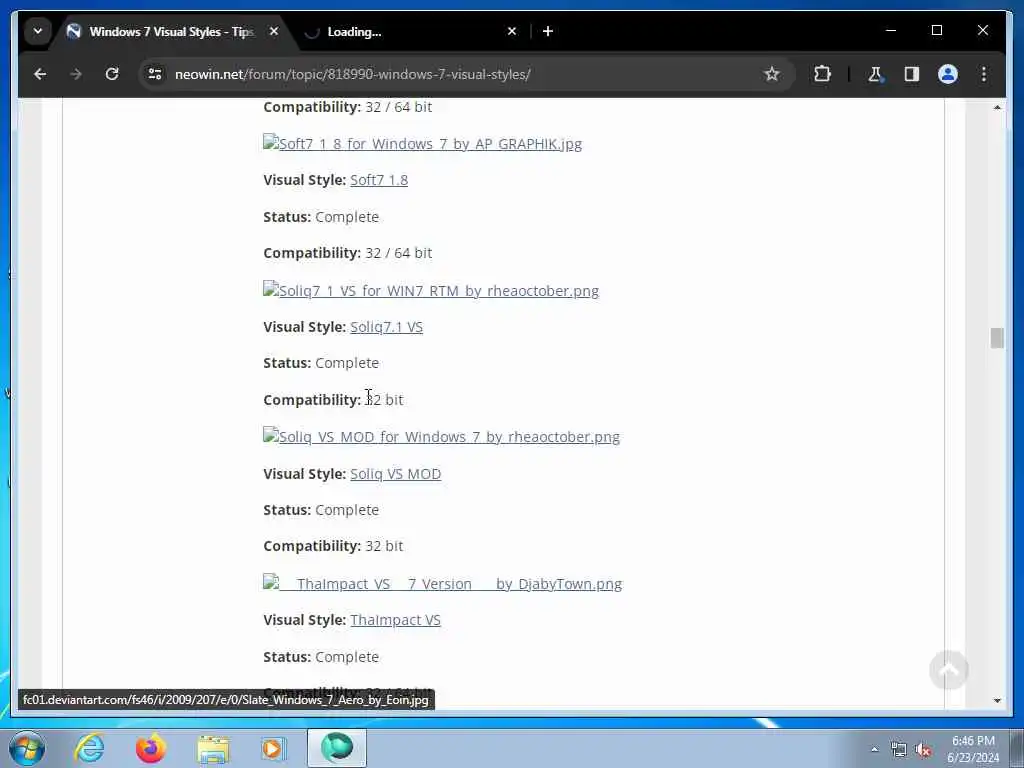This screenshot has height=768, width=1024.
Task: Click the neowin.net address bar URL
Action: (353, 74)
